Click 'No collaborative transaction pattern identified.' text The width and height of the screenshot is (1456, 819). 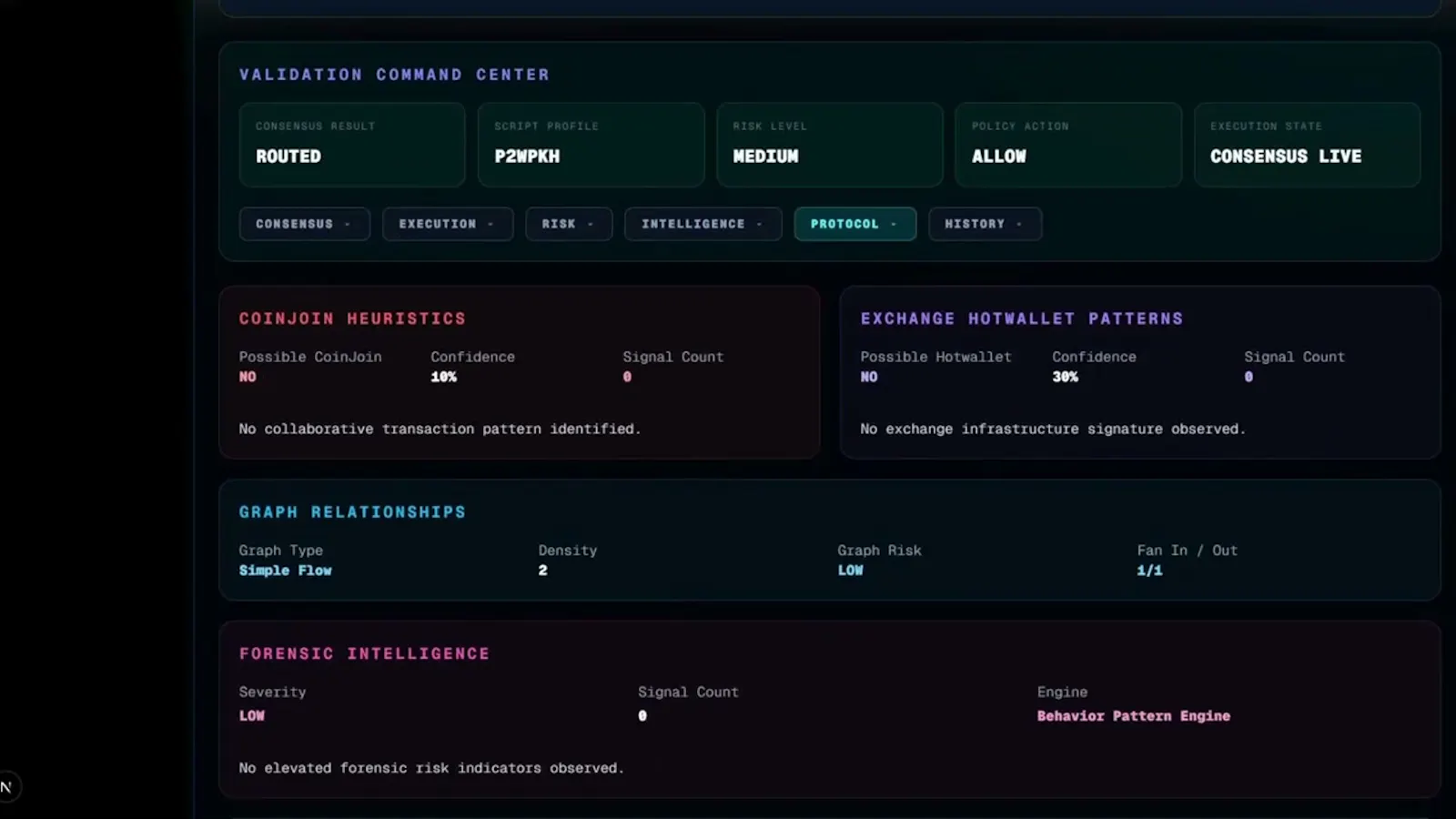pos(440,429)
